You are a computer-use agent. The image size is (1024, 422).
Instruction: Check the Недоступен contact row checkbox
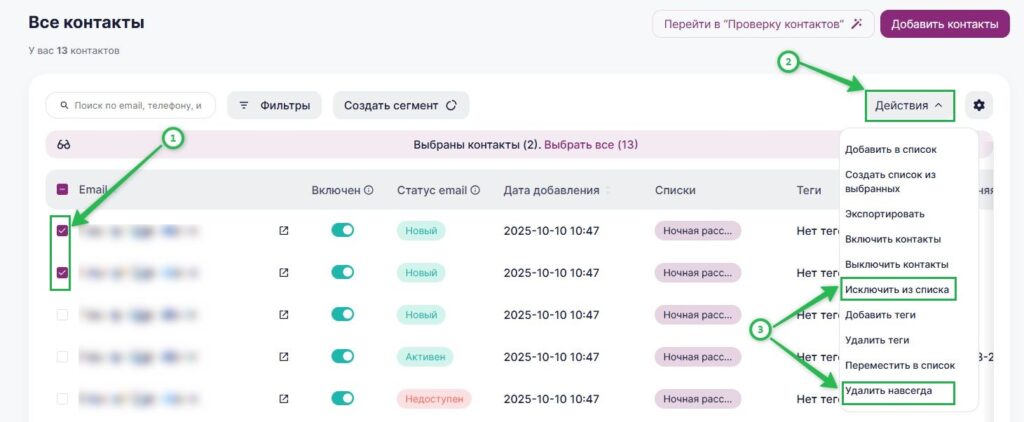[62, 398]
